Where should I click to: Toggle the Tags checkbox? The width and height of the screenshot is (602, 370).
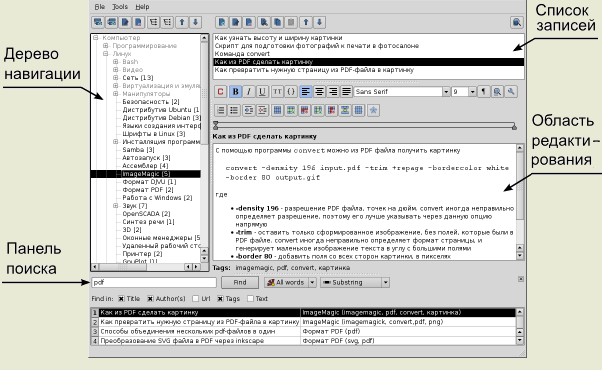[220, 299]
